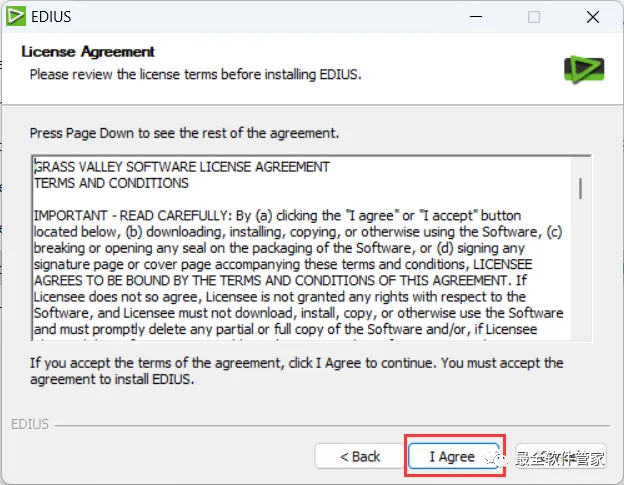The image size is (624, 485).
Task: Close the EDIUS installer window
Action: click(593, 17)
